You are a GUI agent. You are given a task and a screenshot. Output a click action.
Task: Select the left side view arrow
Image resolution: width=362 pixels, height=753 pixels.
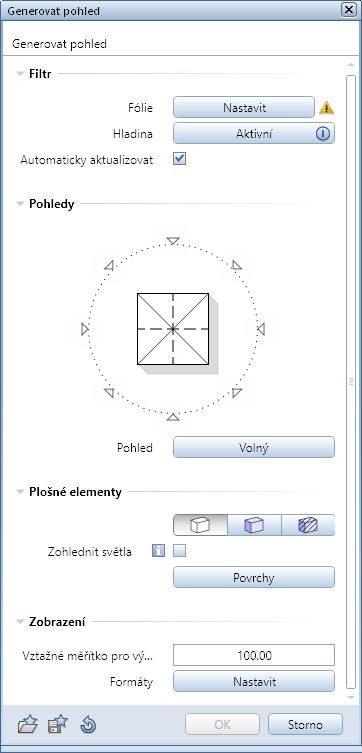coord(85,329)
